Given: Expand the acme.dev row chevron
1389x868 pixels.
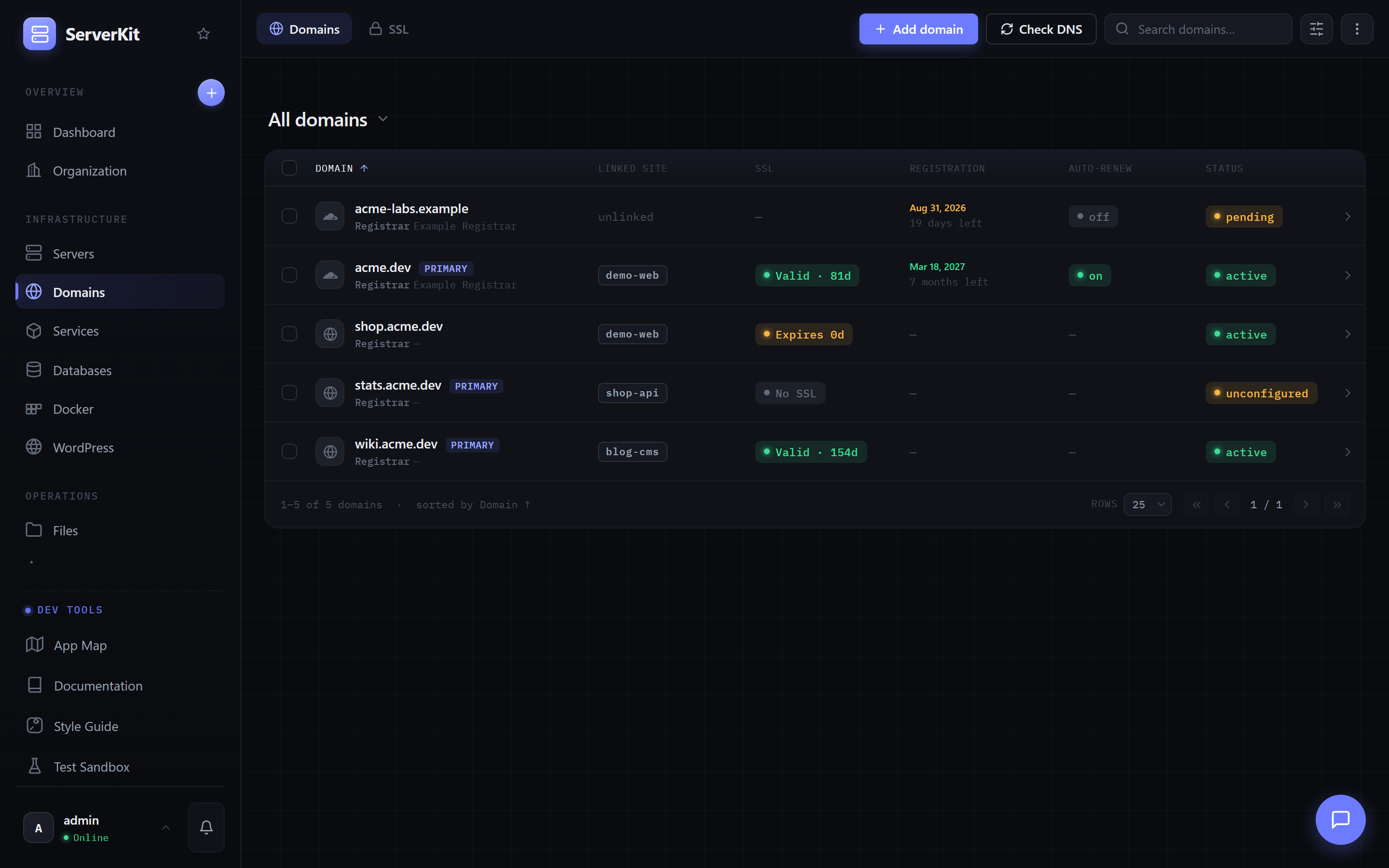Looking at the screenshot, I should [x=1348, y=275].
